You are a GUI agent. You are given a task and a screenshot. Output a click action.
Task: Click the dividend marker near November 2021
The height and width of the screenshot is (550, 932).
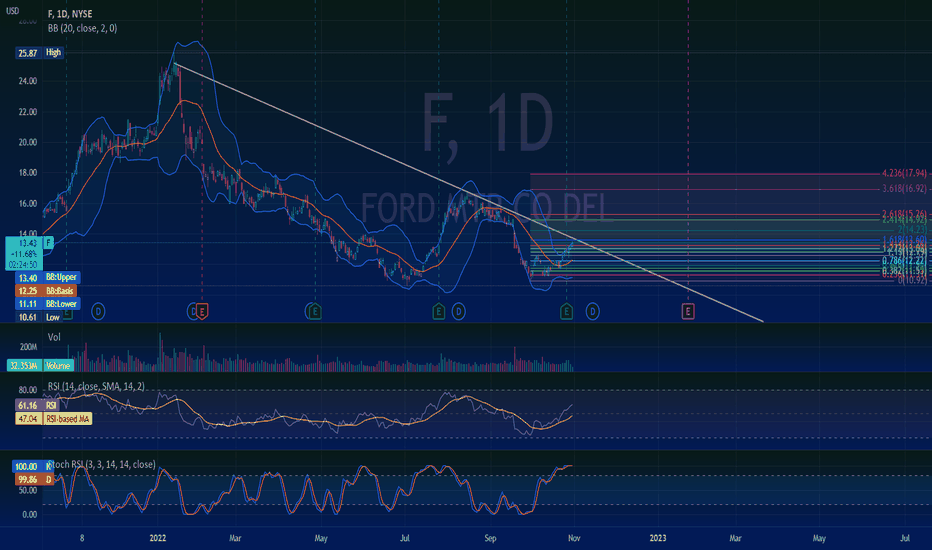[98, 311]
